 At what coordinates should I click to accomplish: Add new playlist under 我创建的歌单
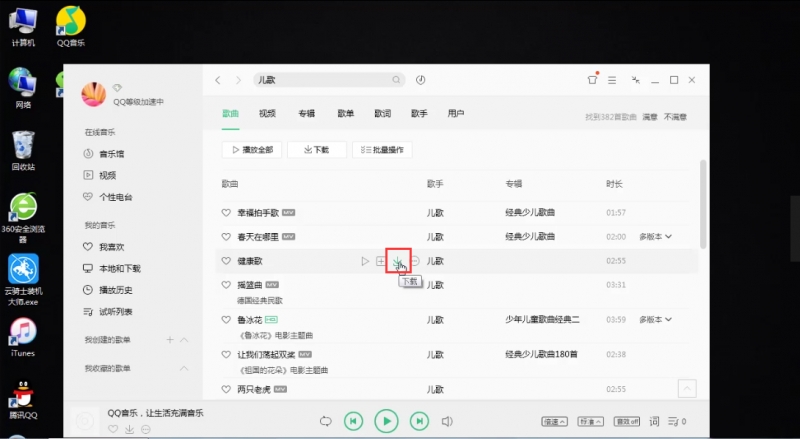point(170,340)
